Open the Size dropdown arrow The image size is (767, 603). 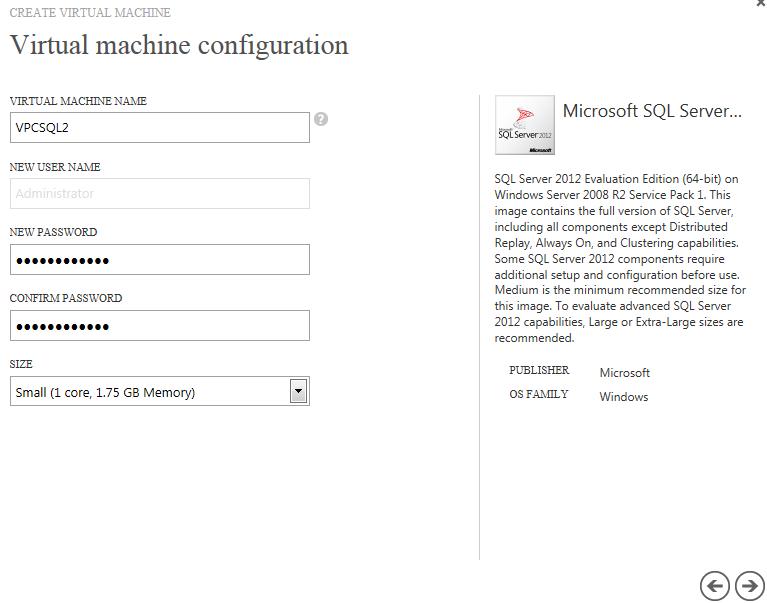click(298, 391)
